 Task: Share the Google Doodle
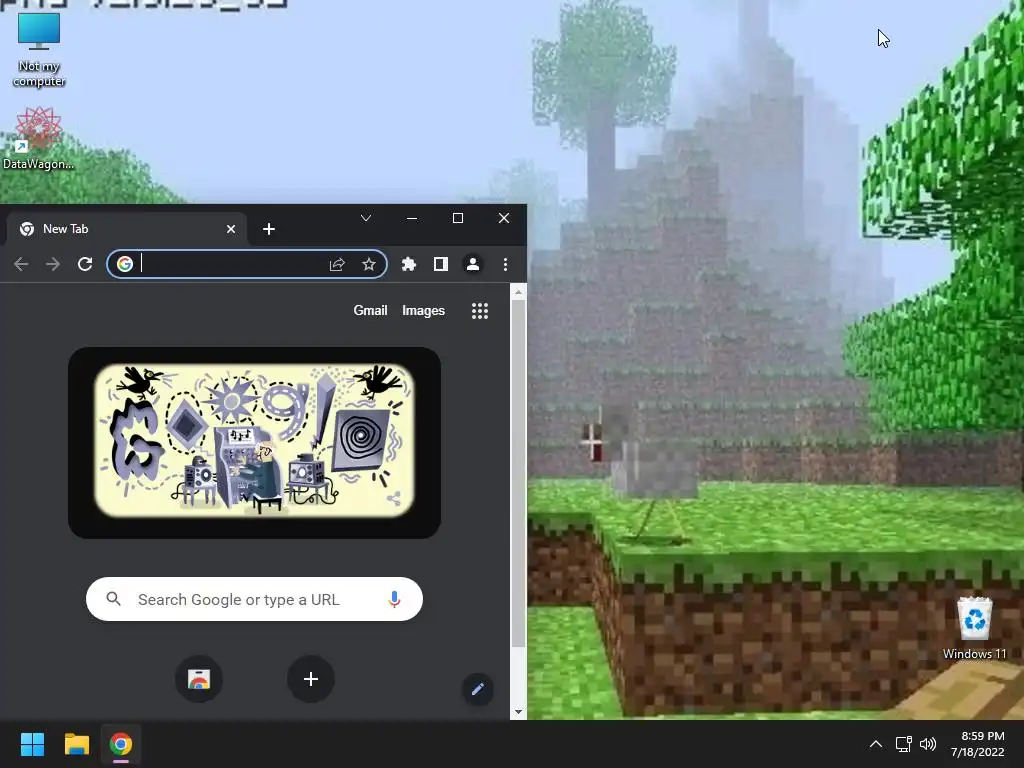[394, 500]
